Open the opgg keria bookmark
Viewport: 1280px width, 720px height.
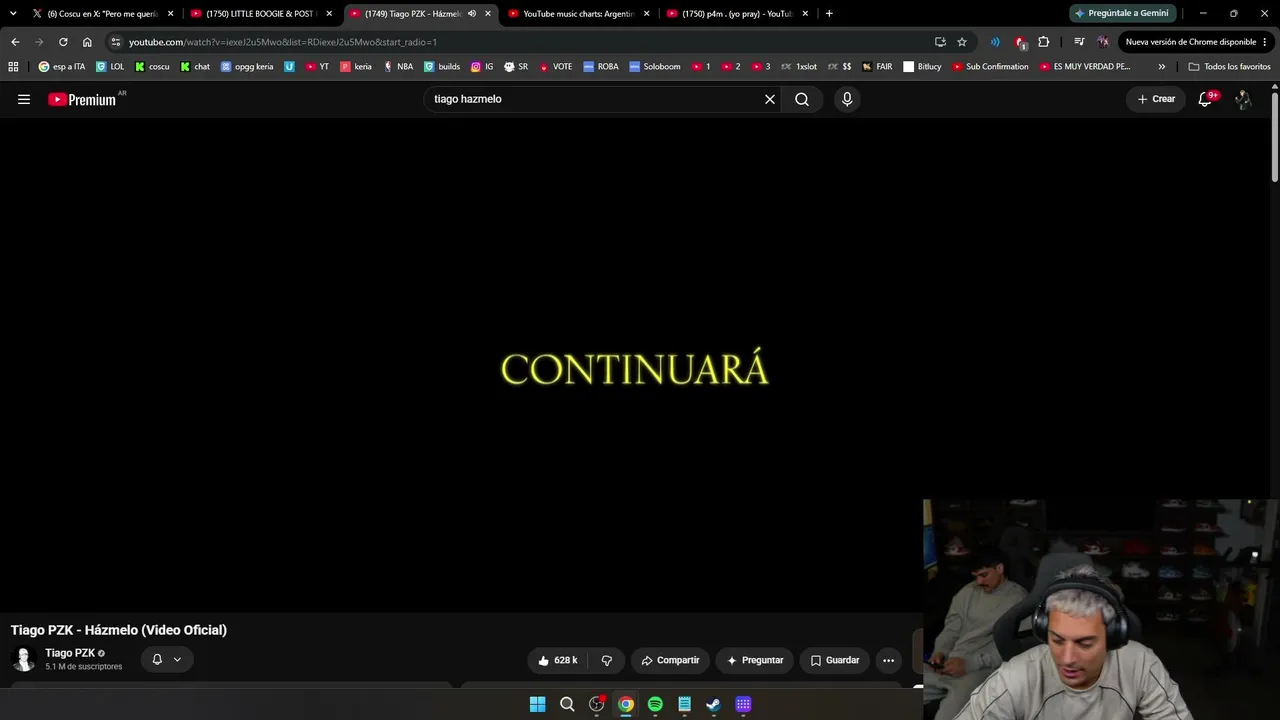(247, 67)
